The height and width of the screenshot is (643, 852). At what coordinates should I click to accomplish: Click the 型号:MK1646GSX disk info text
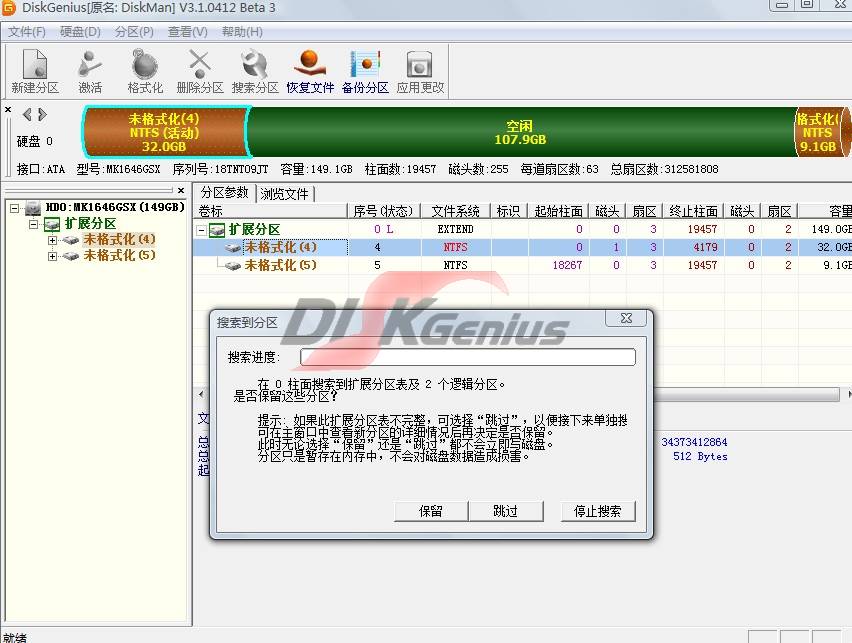pos(118,169)
